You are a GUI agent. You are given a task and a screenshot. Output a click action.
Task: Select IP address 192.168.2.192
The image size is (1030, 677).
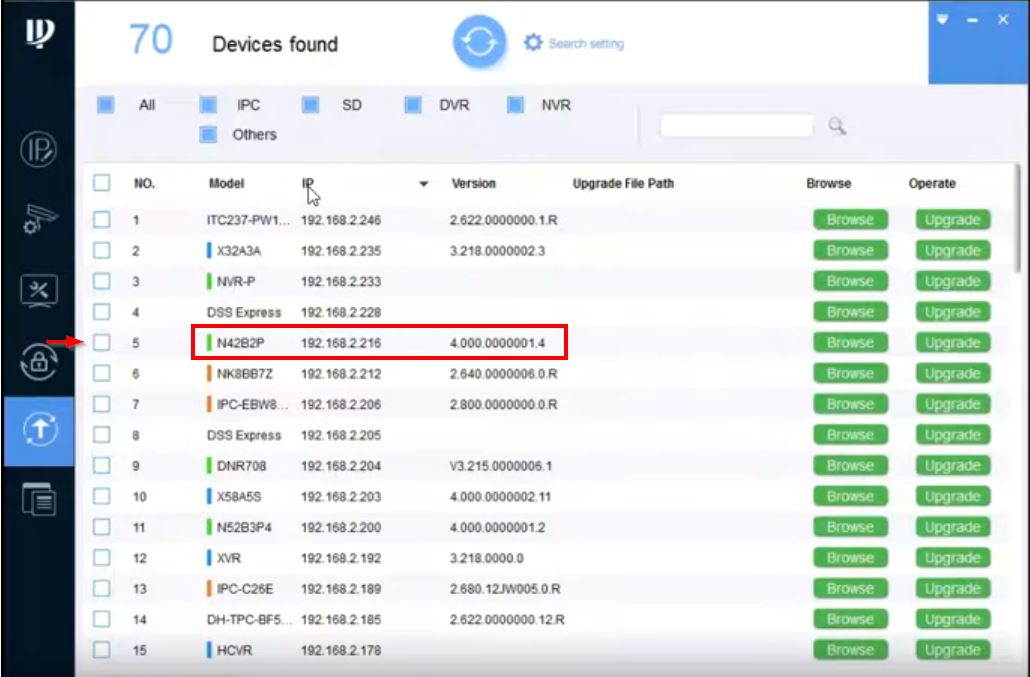click(x=341, y=558)
